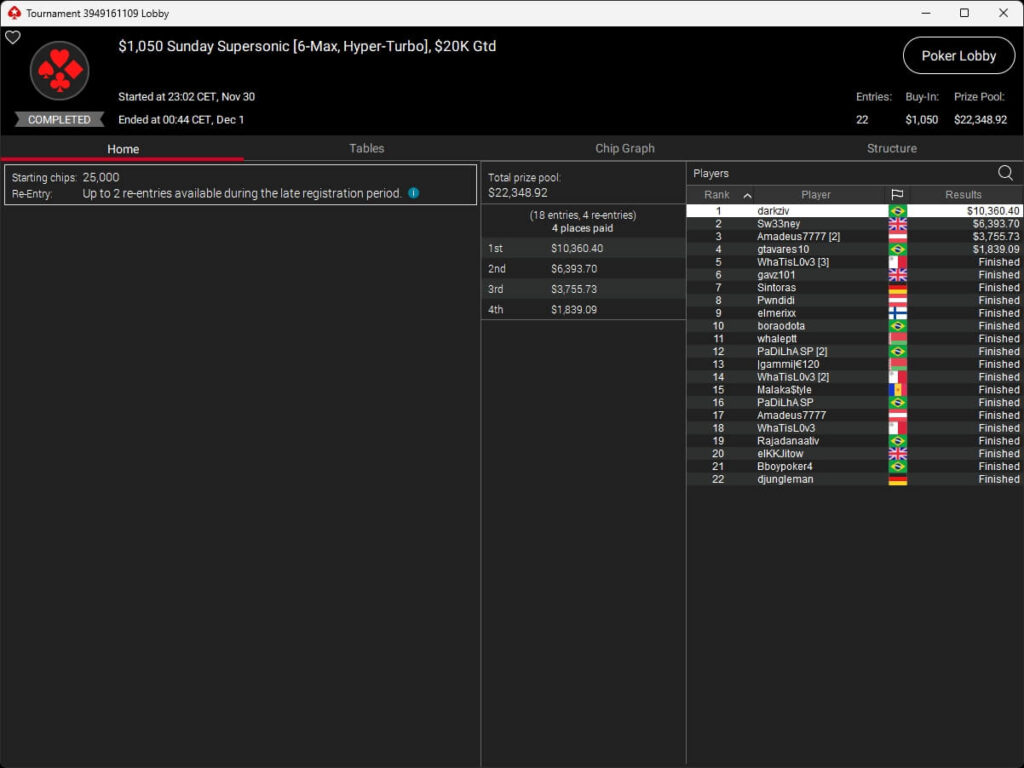This screenshot has height=768, width=1024.
Task: Click the red tournament suits logo
Action: click(60, 71)
